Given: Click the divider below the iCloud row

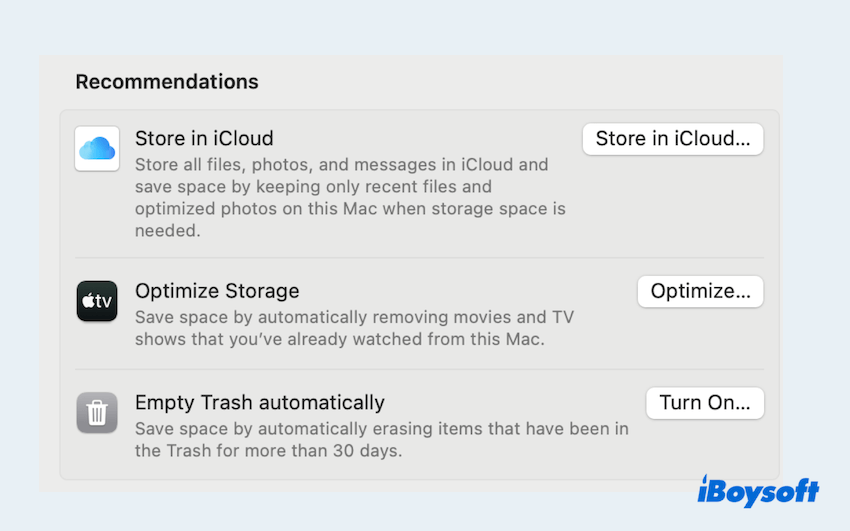Looking at the screenshot, I should click(x=420, y=258).
